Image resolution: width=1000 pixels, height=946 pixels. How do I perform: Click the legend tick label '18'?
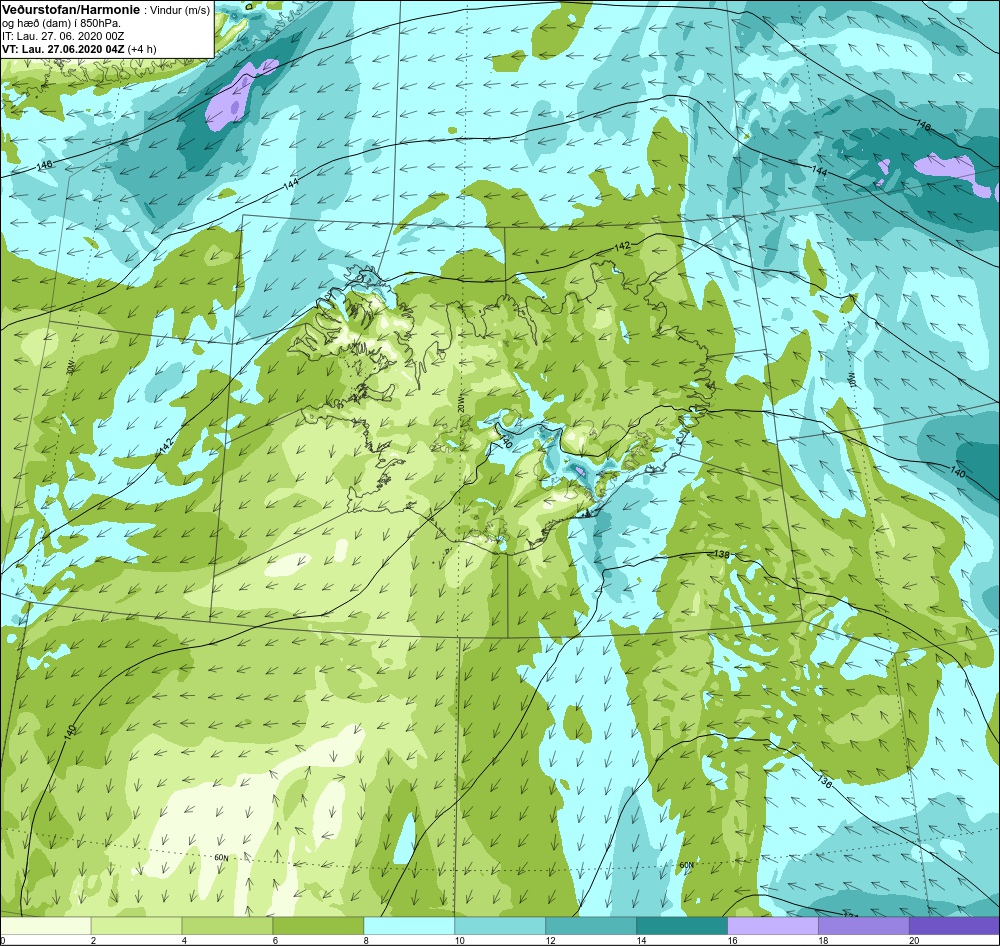[823, 940]
